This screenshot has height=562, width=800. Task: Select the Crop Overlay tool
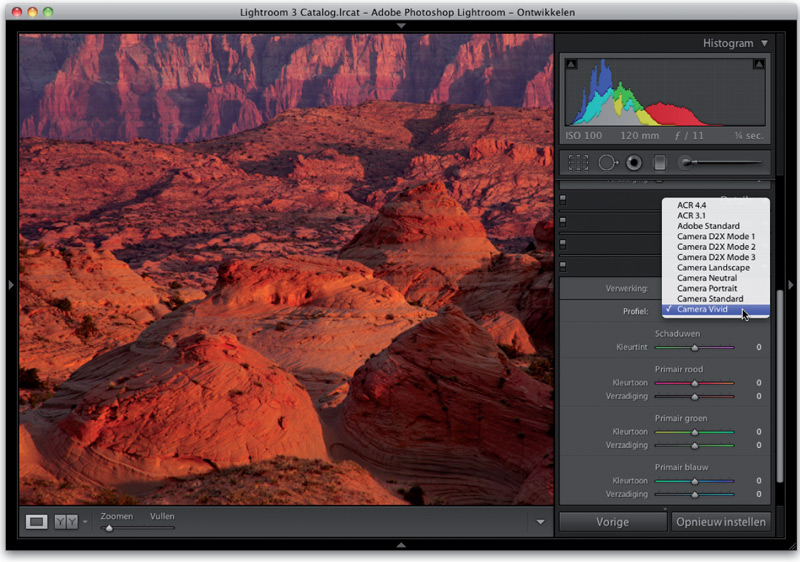pos(578,163)
